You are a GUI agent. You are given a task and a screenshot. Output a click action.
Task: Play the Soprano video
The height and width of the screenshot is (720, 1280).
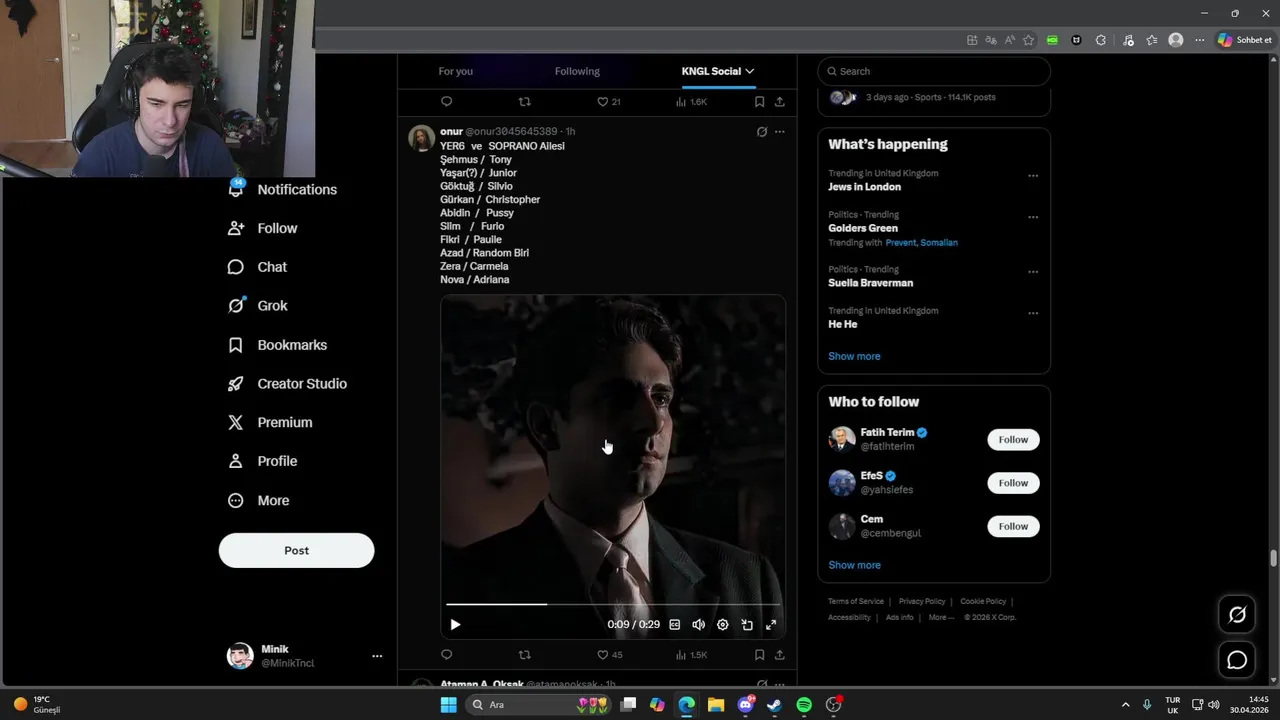coord(455,624)
